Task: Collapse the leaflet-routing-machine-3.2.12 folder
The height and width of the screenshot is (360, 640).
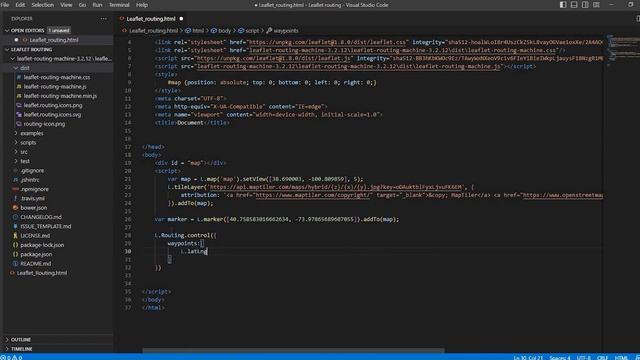Action: pyautogui.click(x=13, y=59)
